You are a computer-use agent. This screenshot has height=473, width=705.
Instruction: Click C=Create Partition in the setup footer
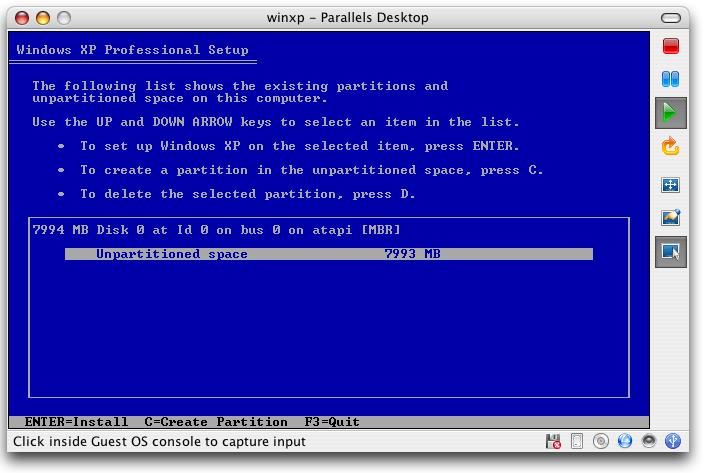215,422
